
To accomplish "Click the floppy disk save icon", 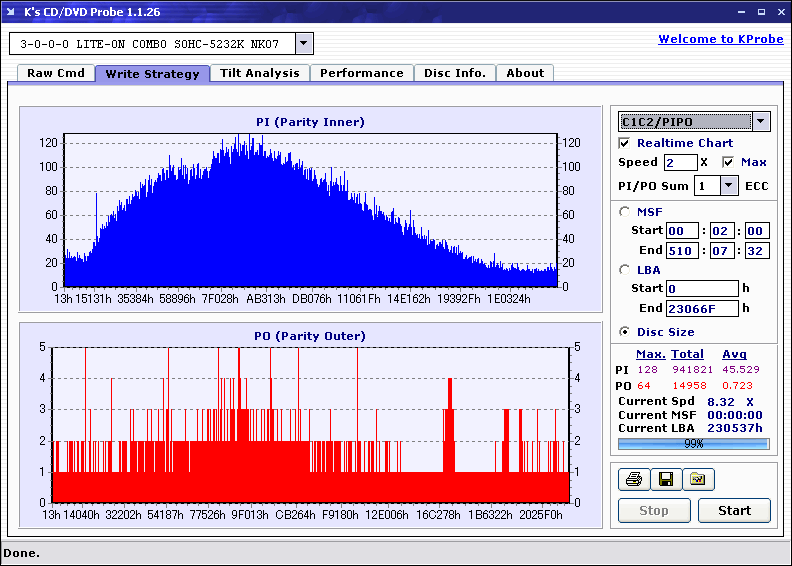I will pyautogui.click(x=665, y=480).
